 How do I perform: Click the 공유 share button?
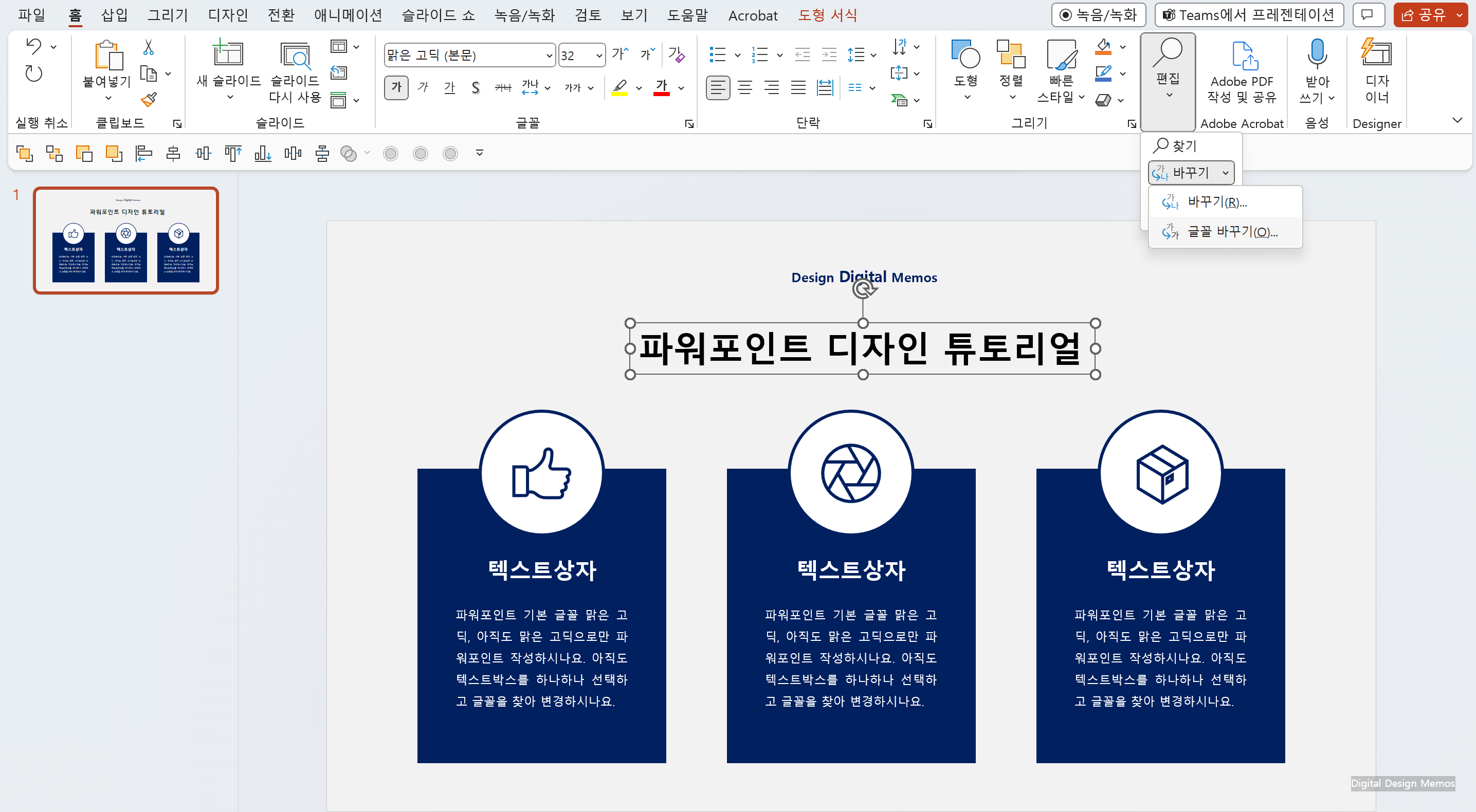[1424, 15]
